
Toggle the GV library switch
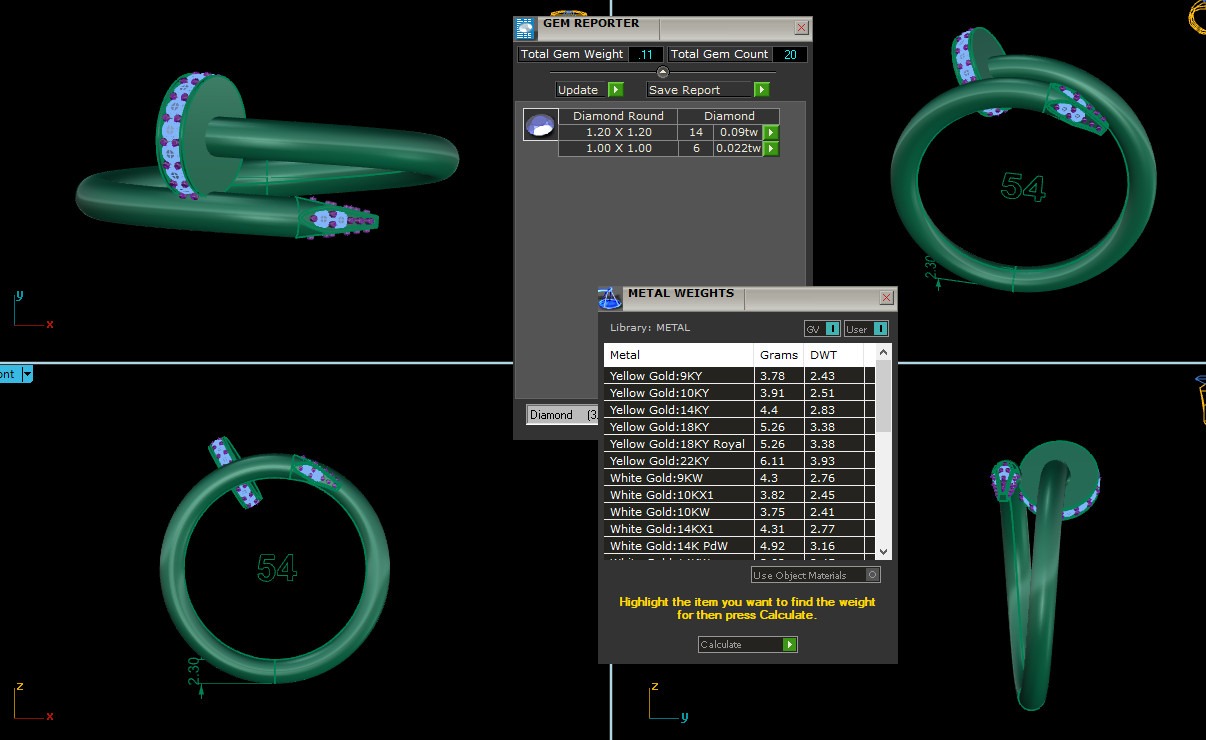tap(832, 329)
